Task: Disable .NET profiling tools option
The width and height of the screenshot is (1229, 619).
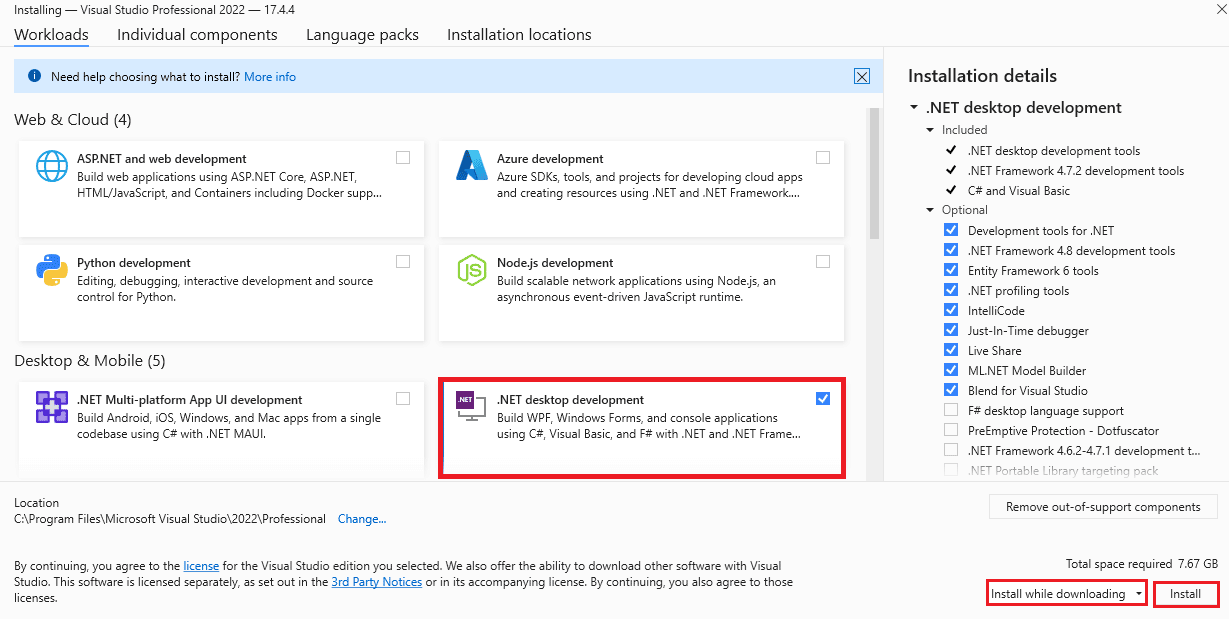Action: (x=951, y=290)
